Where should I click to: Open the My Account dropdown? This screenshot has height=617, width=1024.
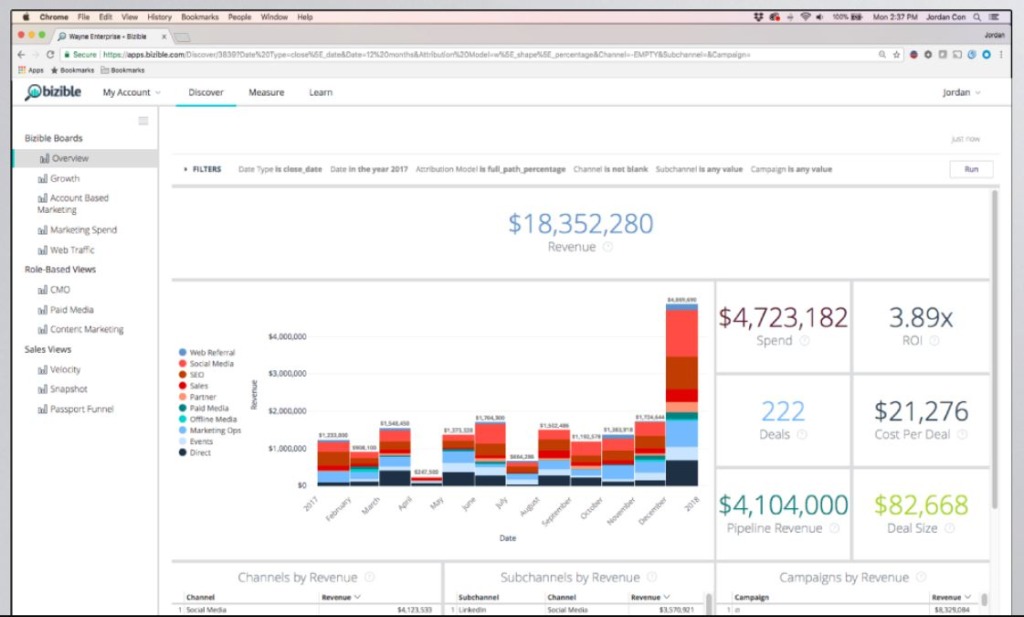pyautogui.click(x=131, y=93)
